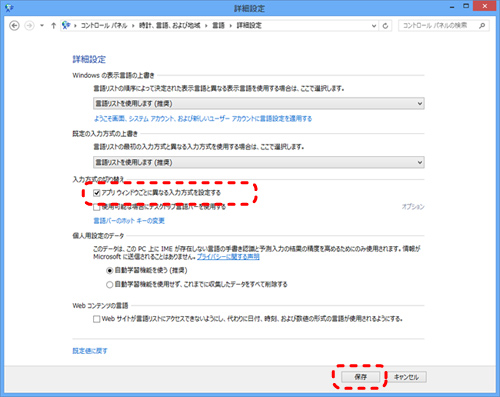Image resolution: width=500 pixels, height=397 pixels.
Task: Open the default input method override dropdown
Action: [259, 162]
